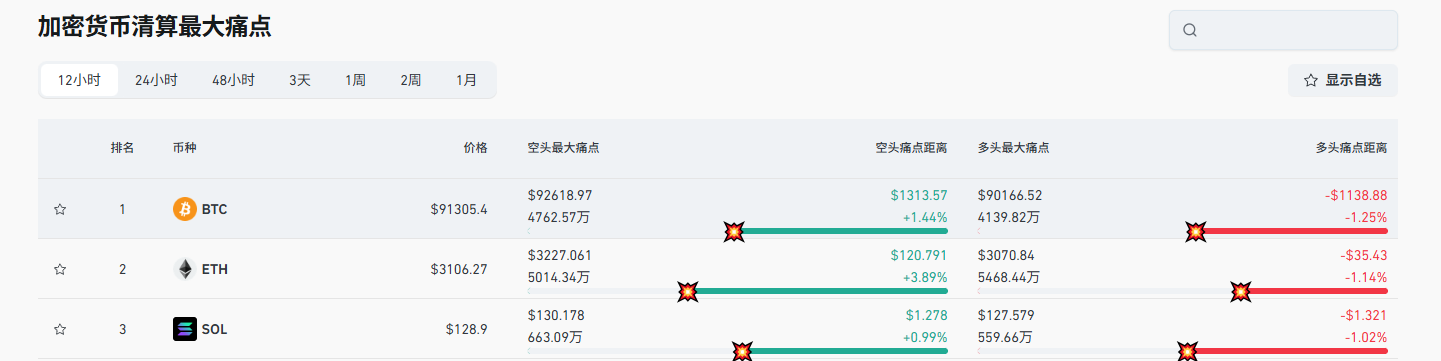This screenshot has height=361, width=1441.
Task: Select the 24小时 time range tab
Action: tap(156, 80)
